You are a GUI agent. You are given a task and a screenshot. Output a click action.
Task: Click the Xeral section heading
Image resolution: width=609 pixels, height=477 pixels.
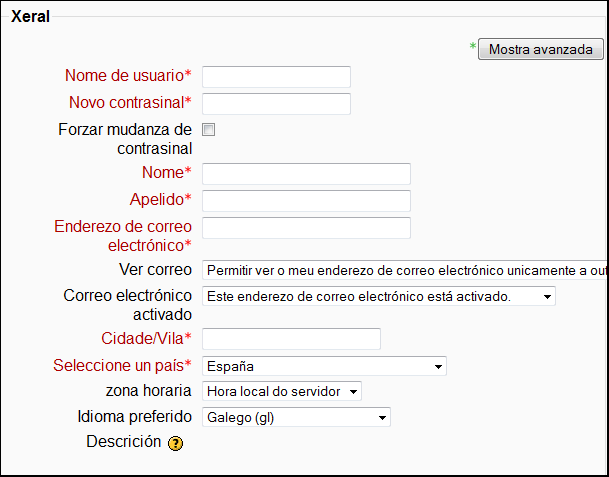(30, 17)
